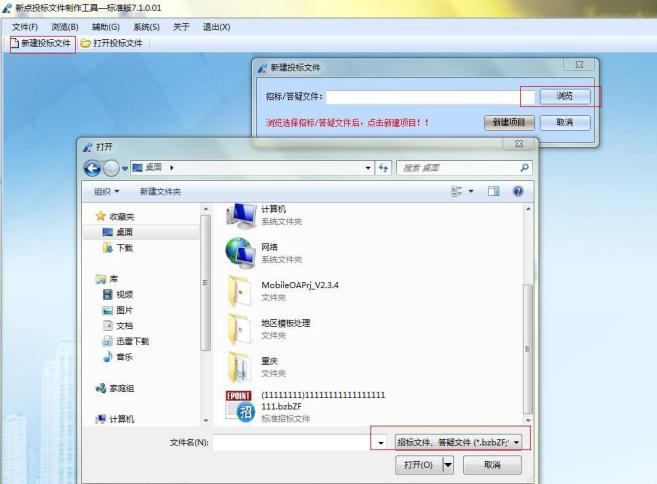This screenshot has height=484, width=657.
Task: Click navigation pane scroll up arrow
Action: pos(205,208)
